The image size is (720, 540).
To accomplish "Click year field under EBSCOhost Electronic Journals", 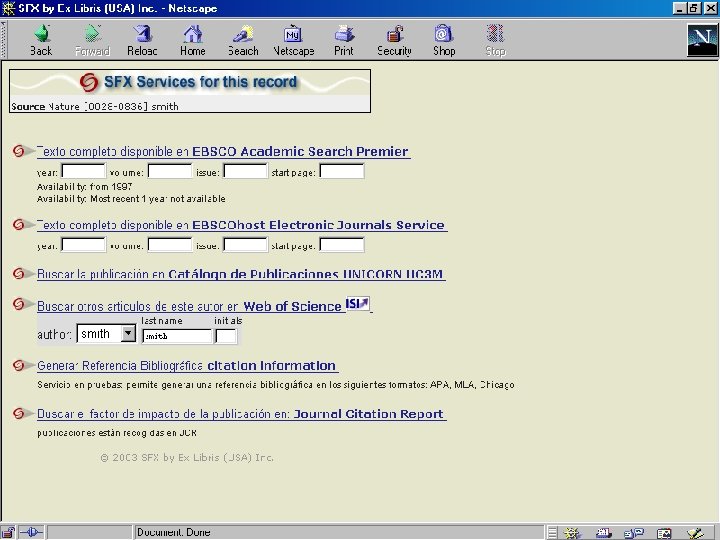I will coord(84,245).
